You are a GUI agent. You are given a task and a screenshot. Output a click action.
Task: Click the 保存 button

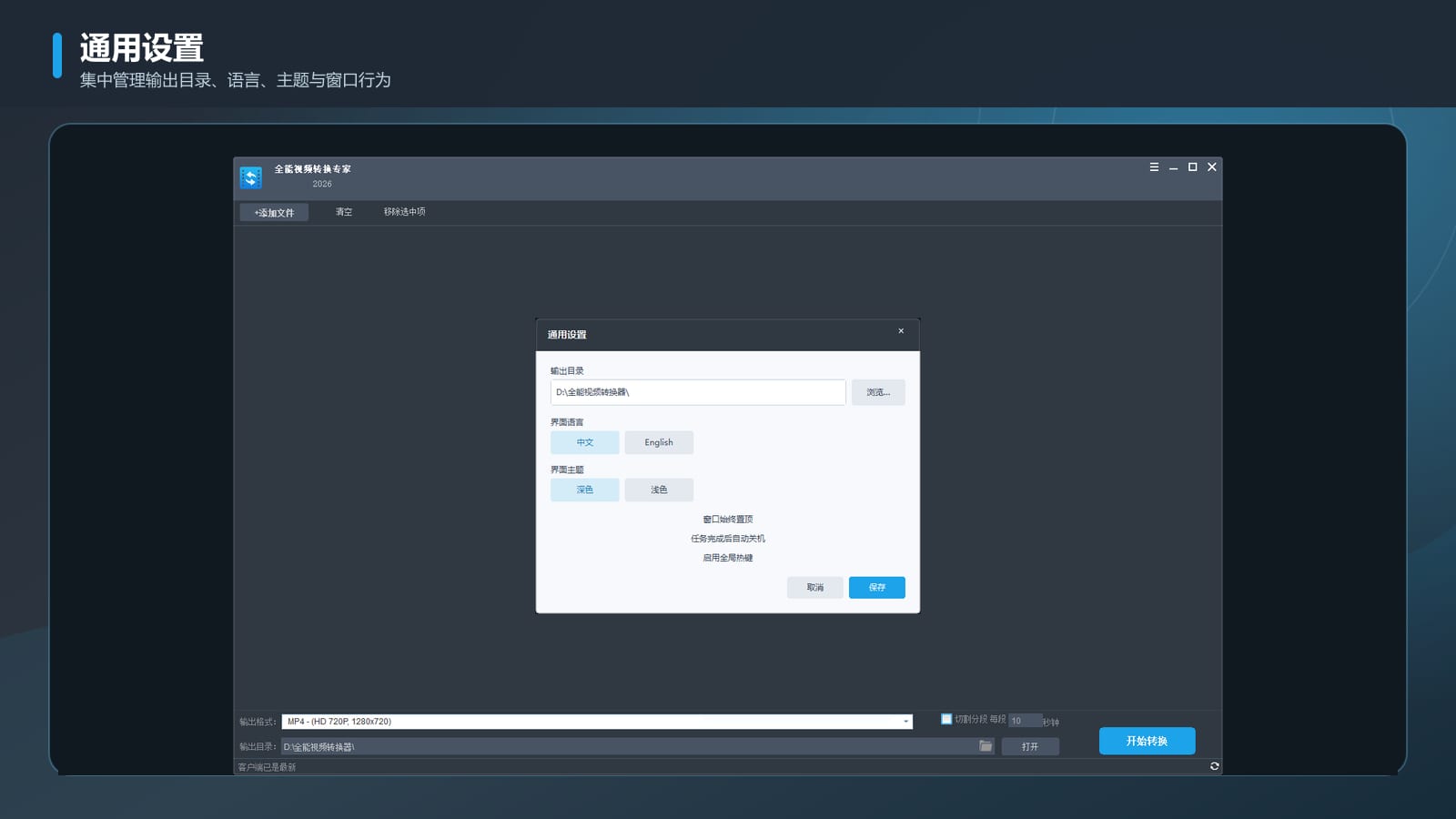[877, 588]
